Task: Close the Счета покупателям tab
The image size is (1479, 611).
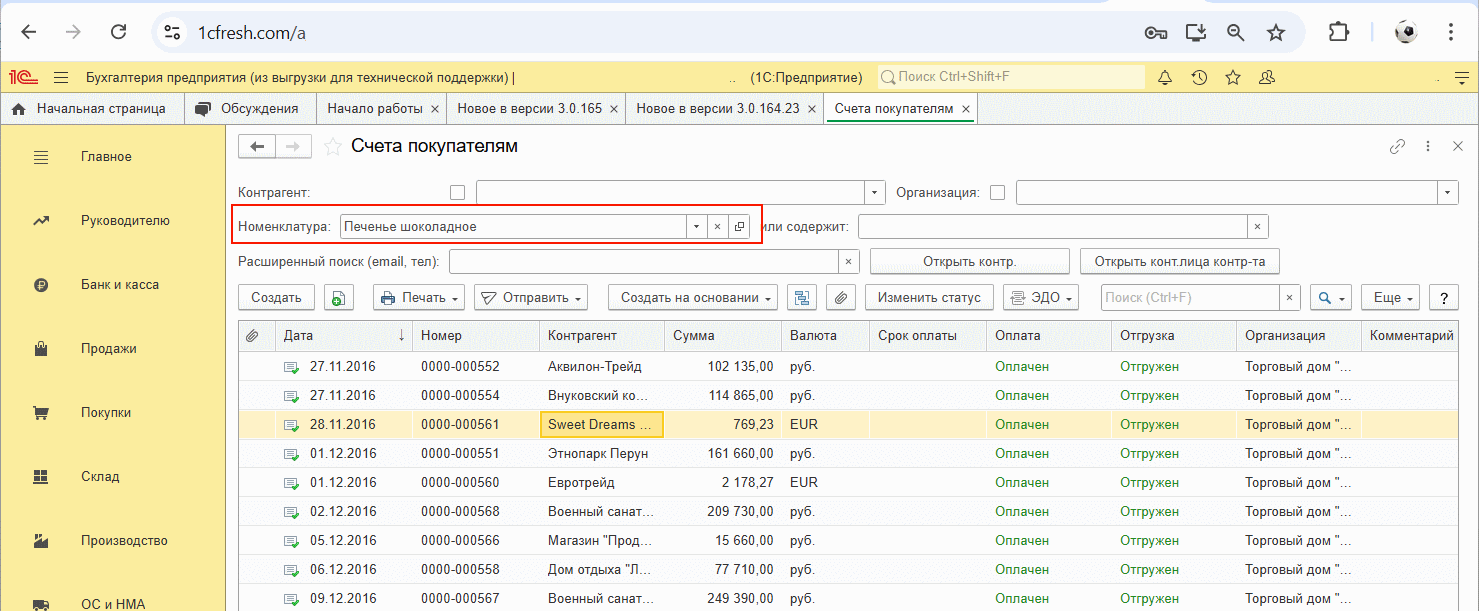Action: point(965,109)
